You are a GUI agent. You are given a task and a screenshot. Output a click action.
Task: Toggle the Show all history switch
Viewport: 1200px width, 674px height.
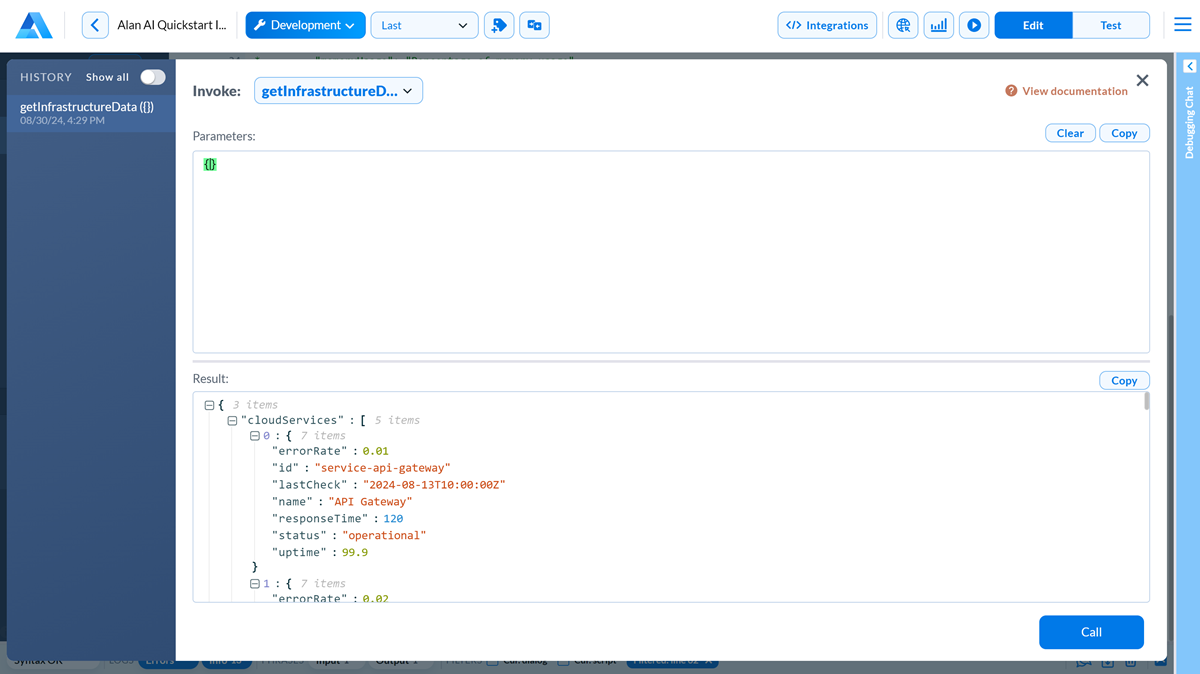coord(152,77)
